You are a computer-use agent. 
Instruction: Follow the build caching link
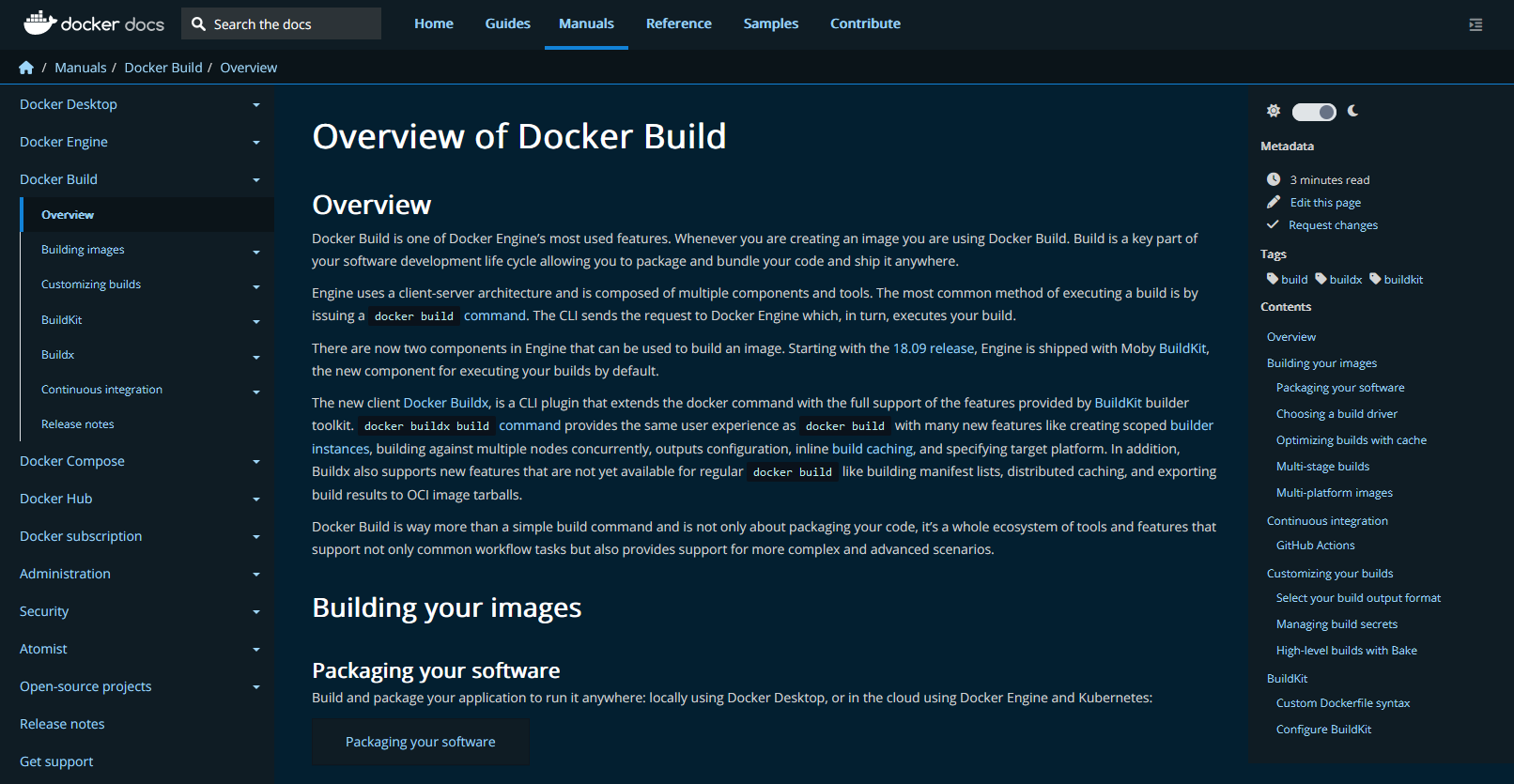(x=873, y=449)
